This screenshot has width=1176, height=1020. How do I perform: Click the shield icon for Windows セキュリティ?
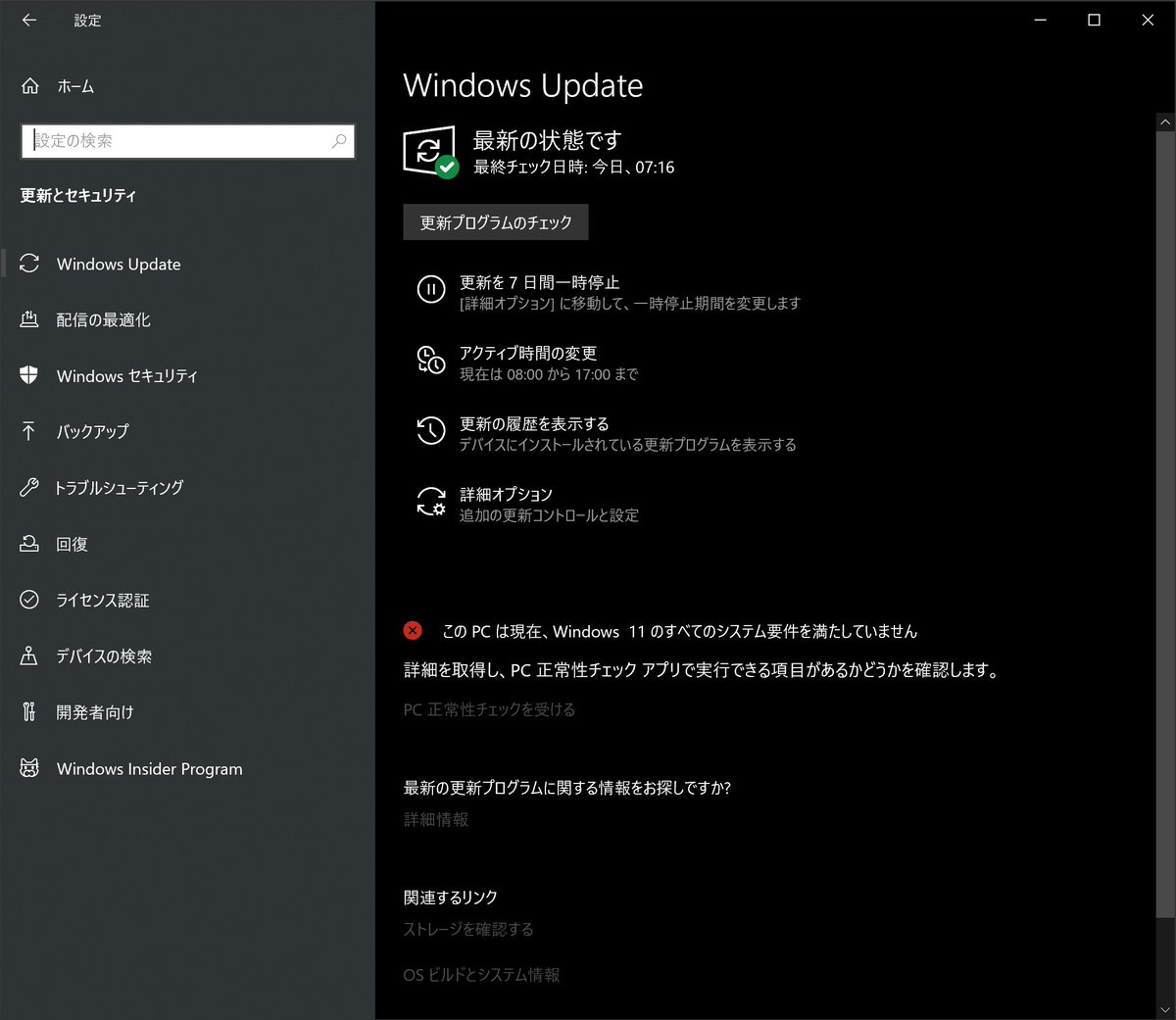[29, 375]
